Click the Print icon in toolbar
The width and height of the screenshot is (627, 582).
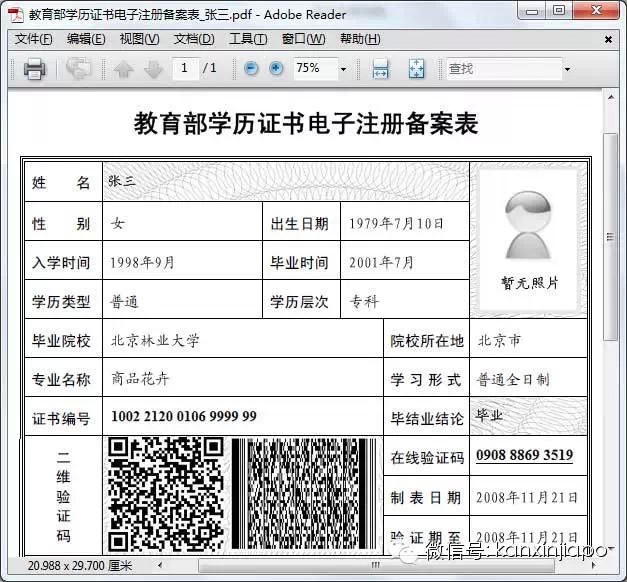pos(34,69)
